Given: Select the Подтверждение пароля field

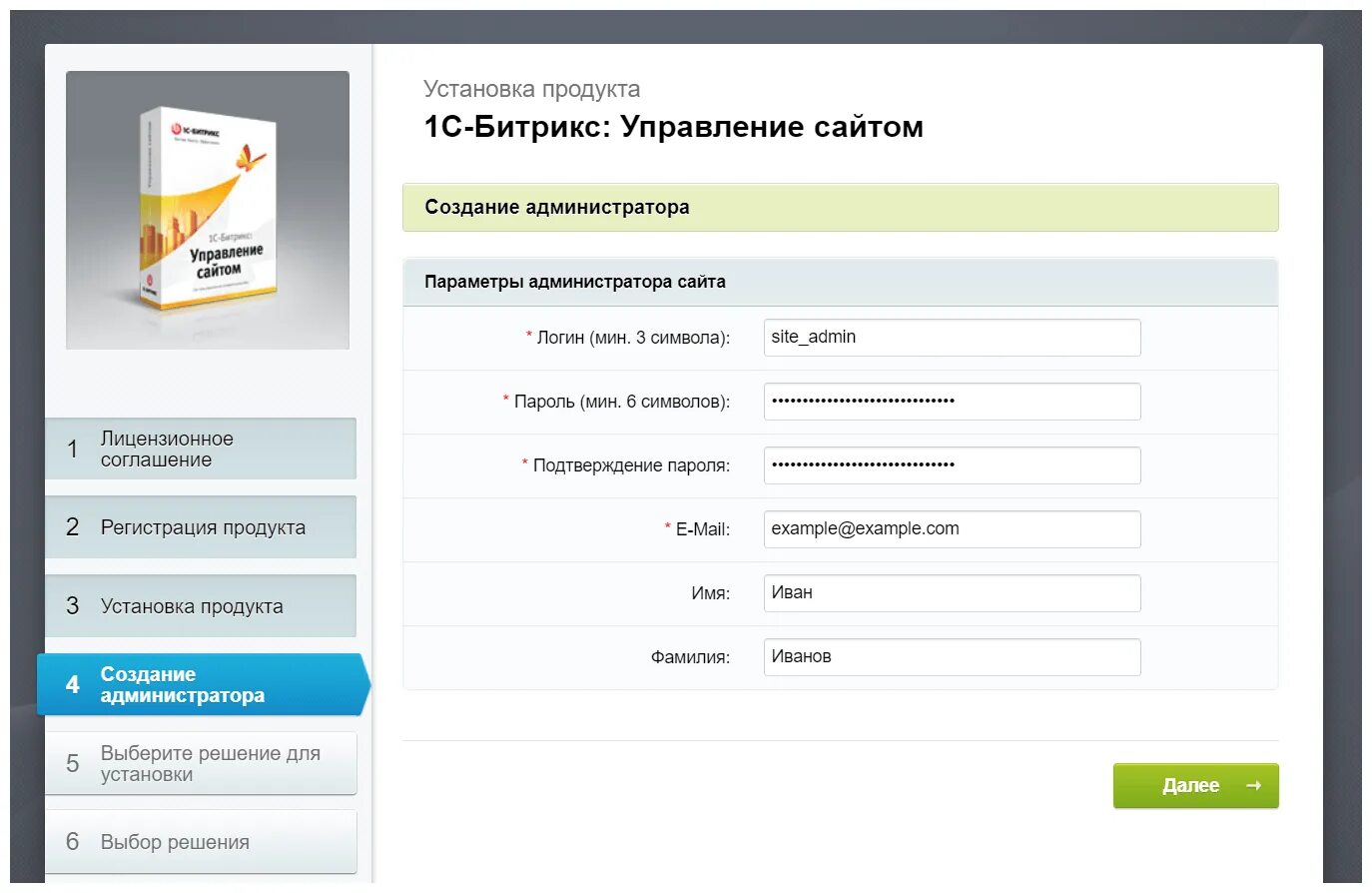Looking at the screenshot, I should pos(952,465).
